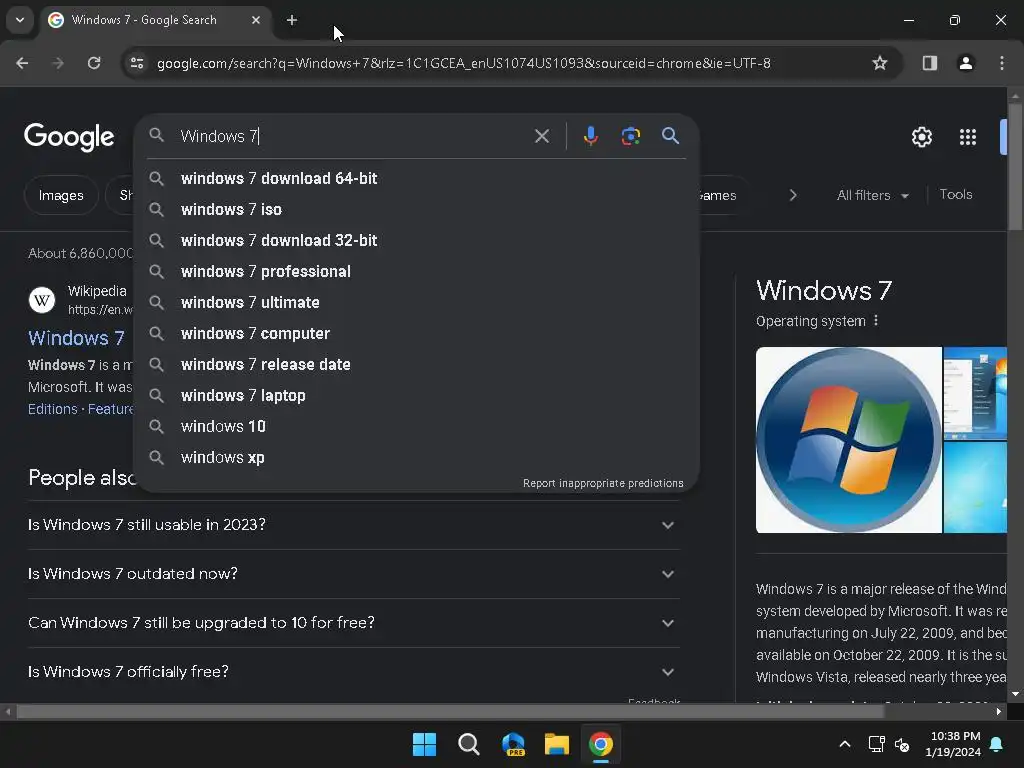Open notifications bell icon
The image size is (1024, 768).
(x=997, y=744)
